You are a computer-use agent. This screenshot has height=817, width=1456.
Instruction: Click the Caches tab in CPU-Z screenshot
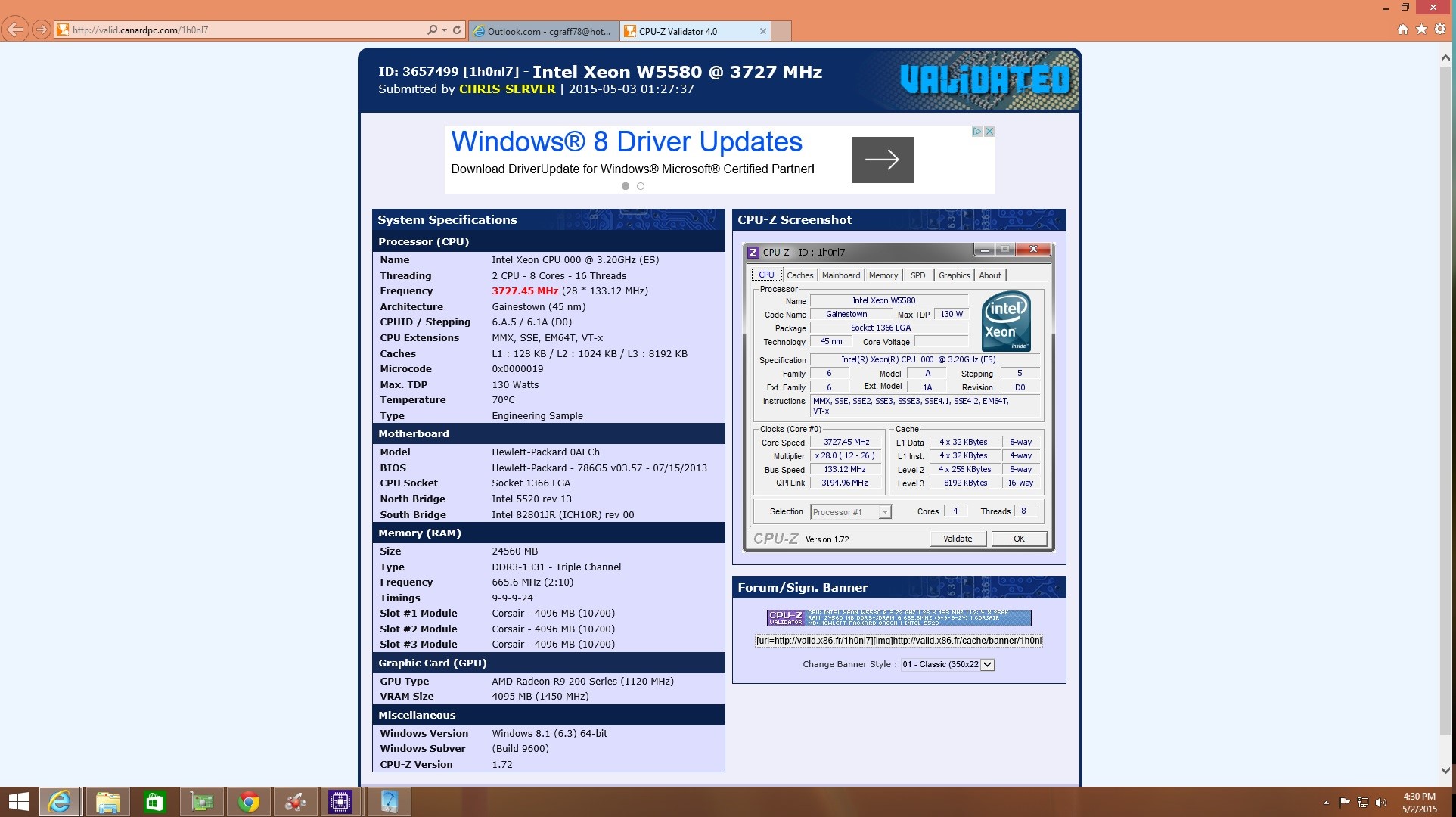coord(799,275)
